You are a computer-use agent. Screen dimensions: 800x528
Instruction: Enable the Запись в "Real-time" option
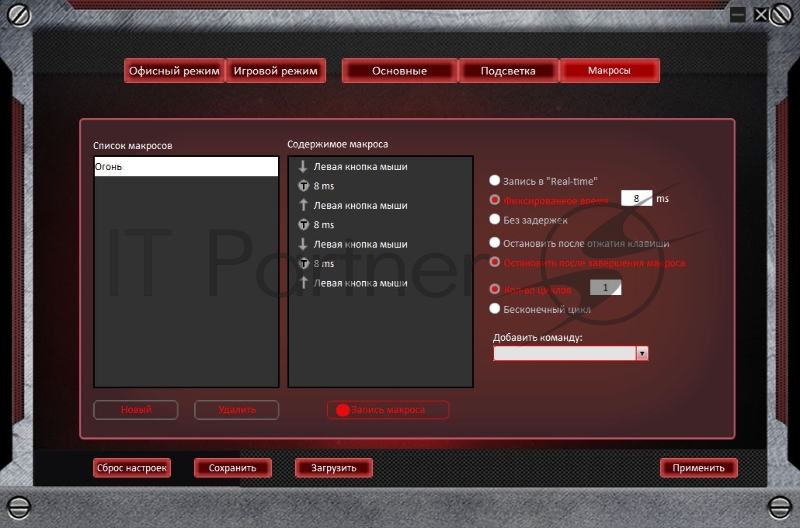(x=494, y=181)
